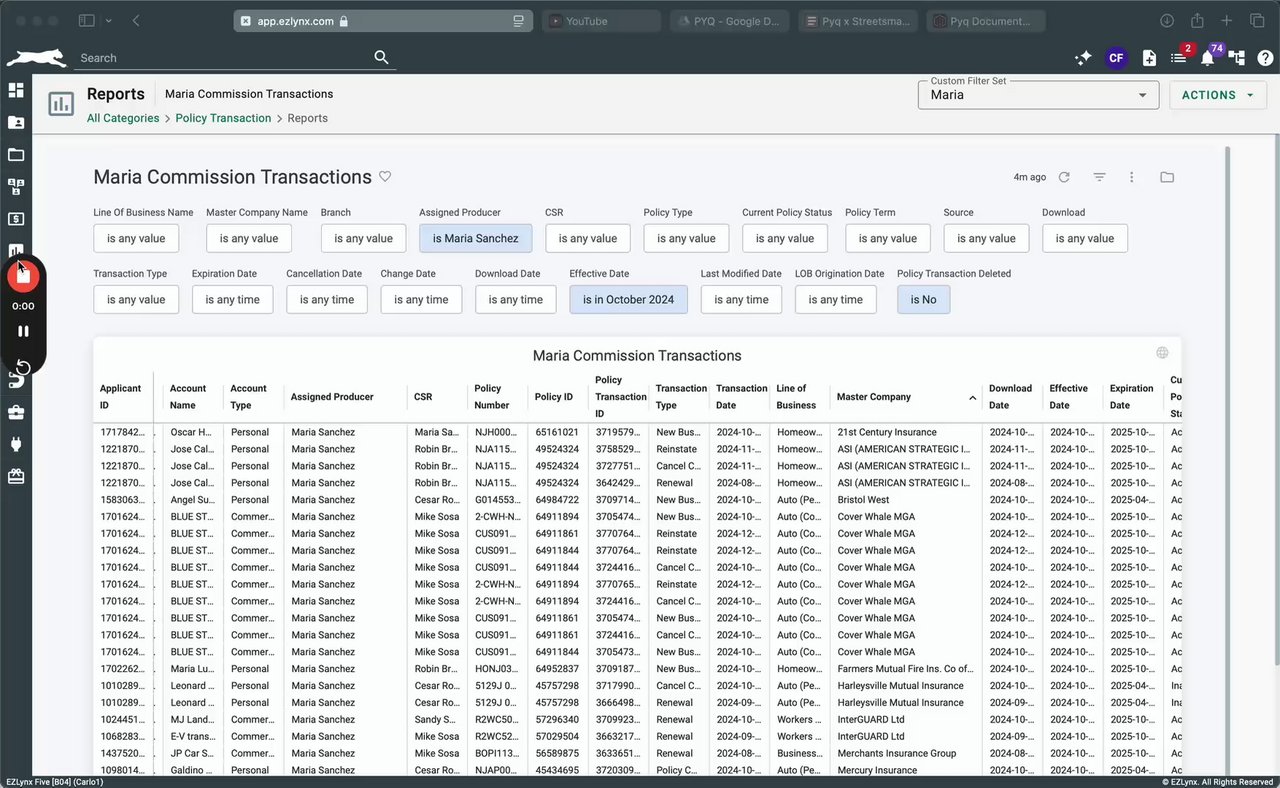1280x788 pixels.
Task: Expand the ACTIONS dropdown
Action: point(1219,95)
